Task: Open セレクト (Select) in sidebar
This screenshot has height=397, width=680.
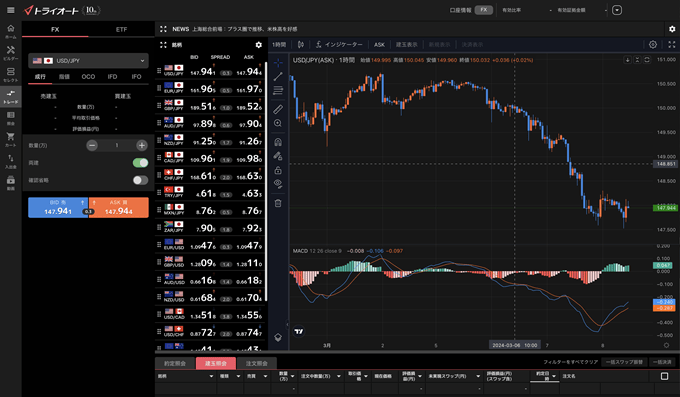Action: [x=11, y=75]
